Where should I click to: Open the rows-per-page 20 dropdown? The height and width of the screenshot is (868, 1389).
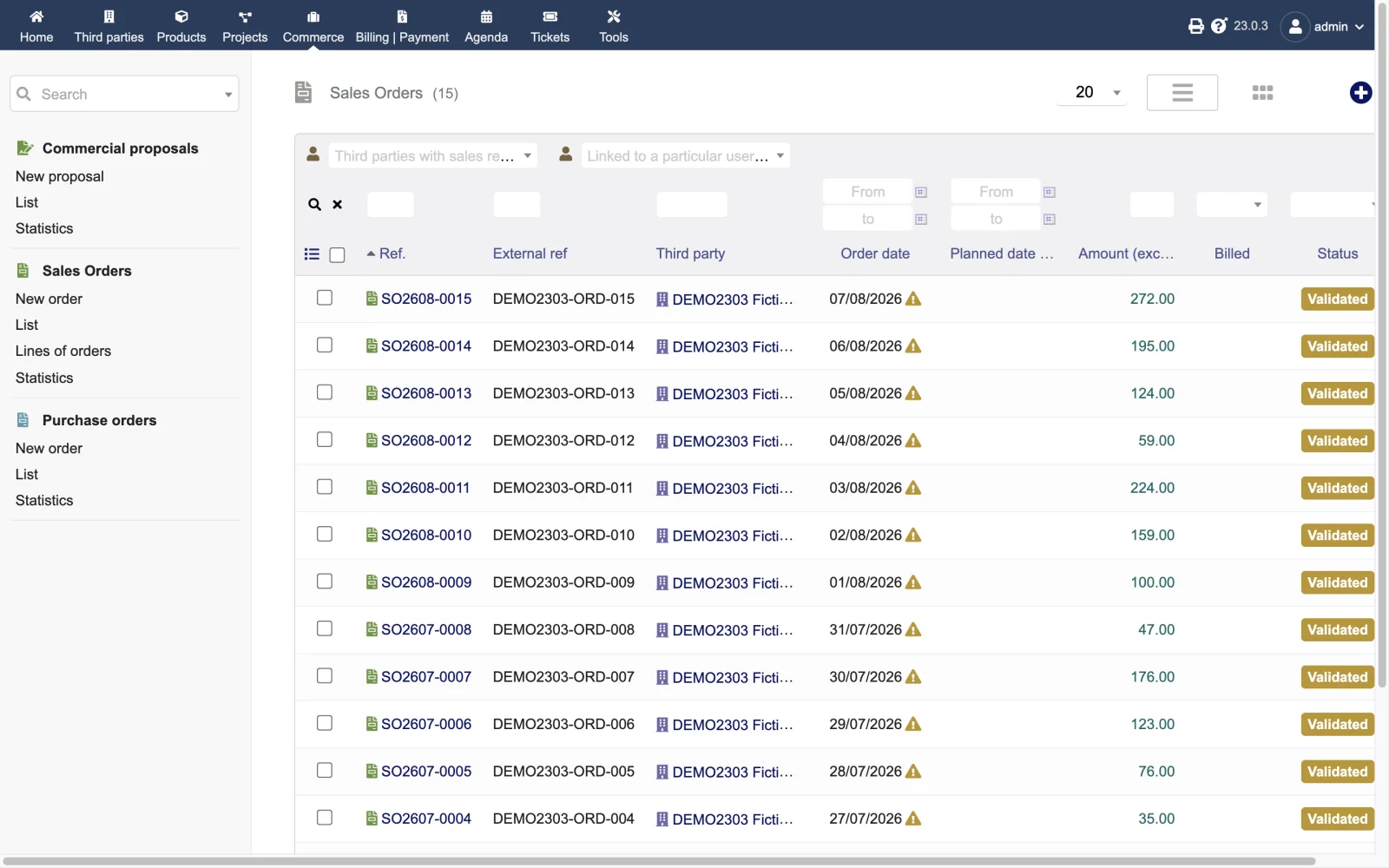pos(1092,92)
